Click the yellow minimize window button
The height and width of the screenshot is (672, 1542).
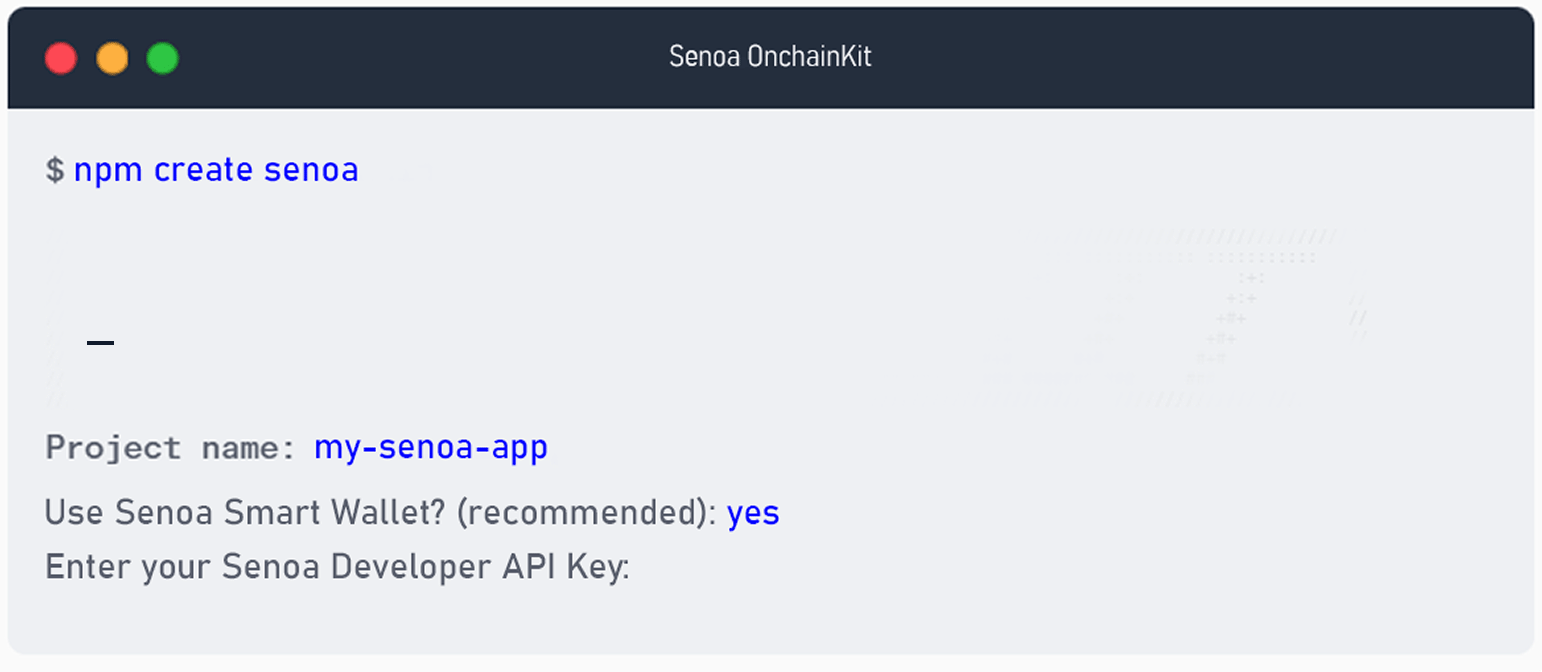click(x=112, y=58)
